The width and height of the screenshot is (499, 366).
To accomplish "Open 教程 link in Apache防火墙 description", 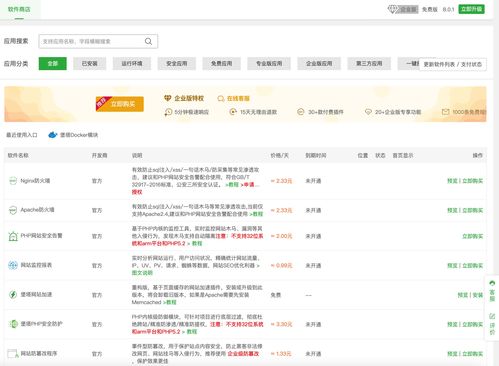I will click(x=257, y=214).
